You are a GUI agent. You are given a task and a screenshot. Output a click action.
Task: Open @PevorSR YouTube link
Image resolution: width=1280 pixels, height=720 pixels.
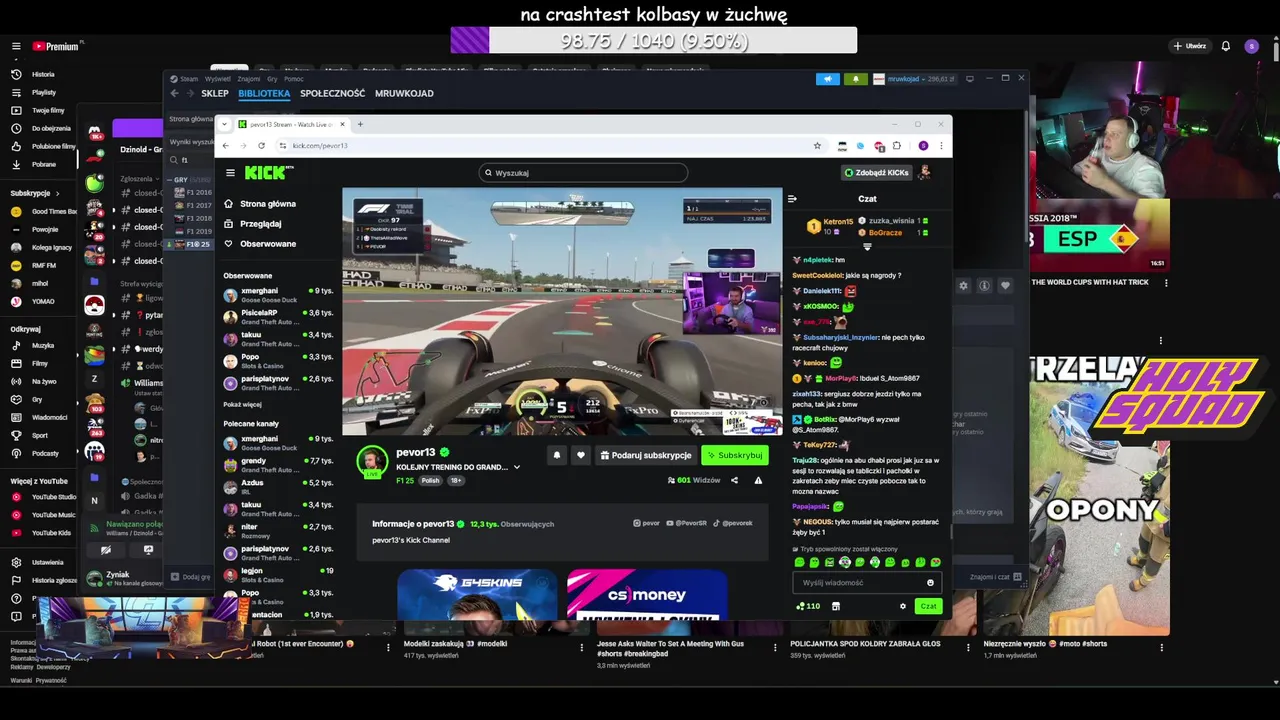click(687, 523)
